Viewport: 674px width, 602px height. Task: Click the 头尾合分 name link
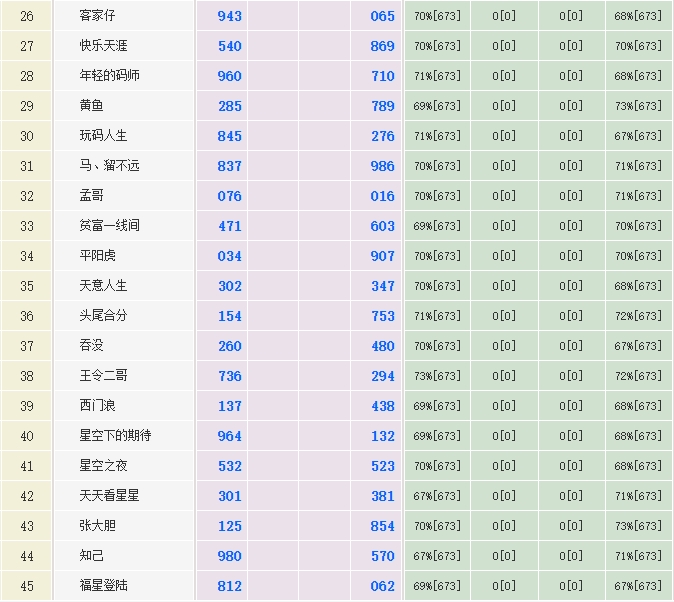[x=104, y=316]
